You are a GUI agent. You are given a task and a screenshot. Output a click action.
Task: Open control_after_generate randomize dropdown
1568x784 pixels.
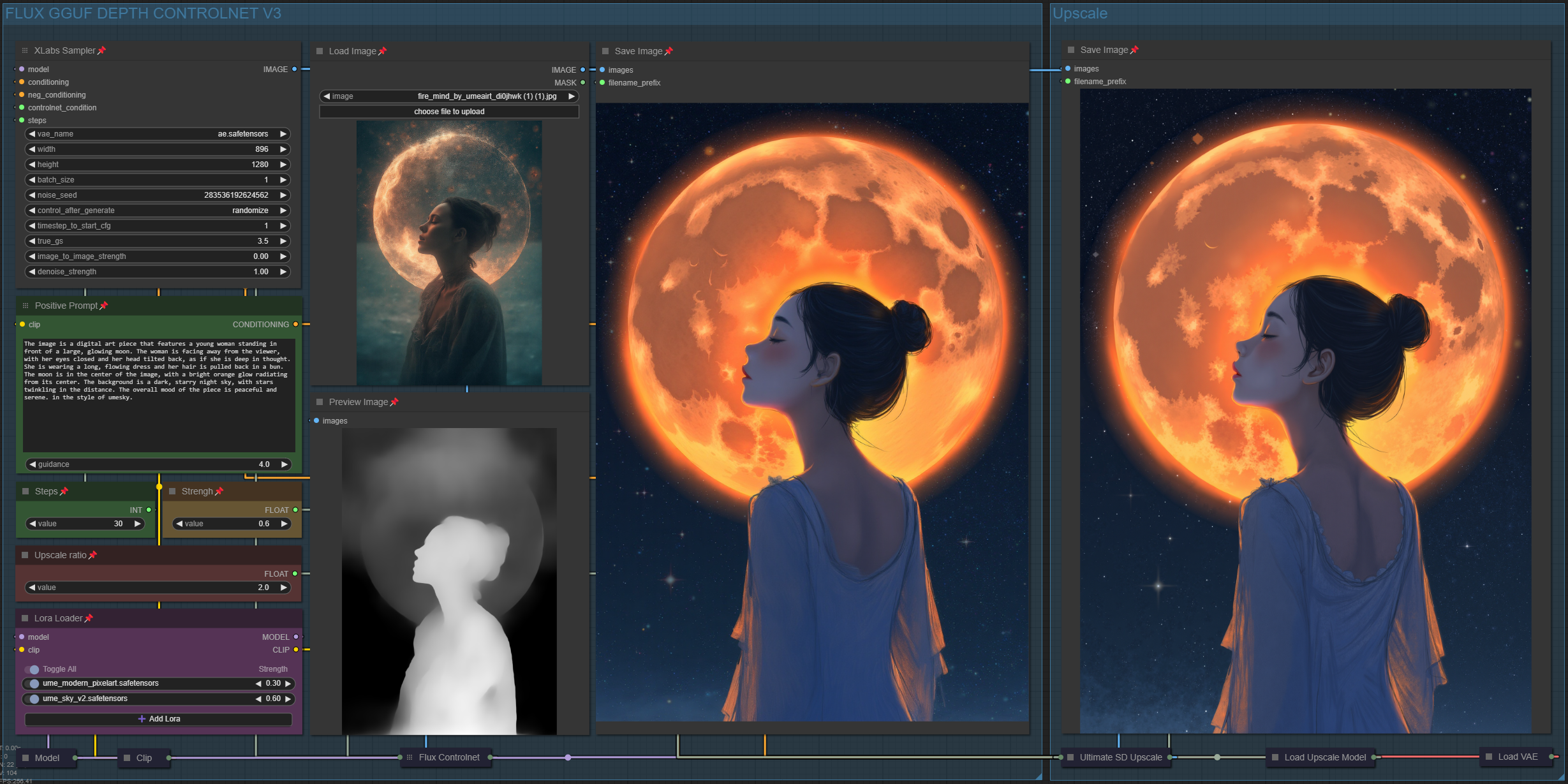[x=158, y=211]
